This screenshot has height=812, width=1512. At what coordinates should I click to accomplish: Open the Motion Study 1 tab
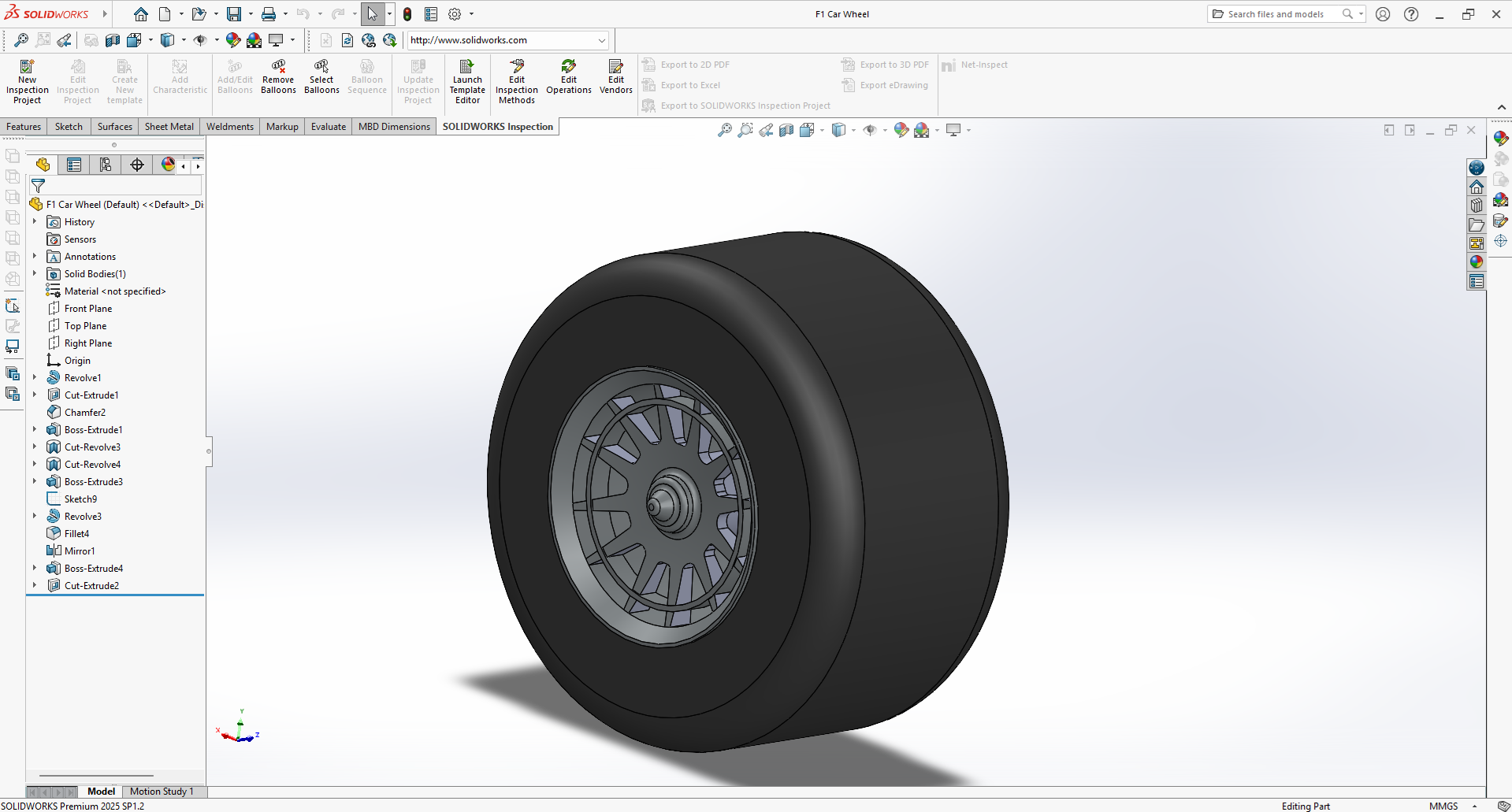162,792
